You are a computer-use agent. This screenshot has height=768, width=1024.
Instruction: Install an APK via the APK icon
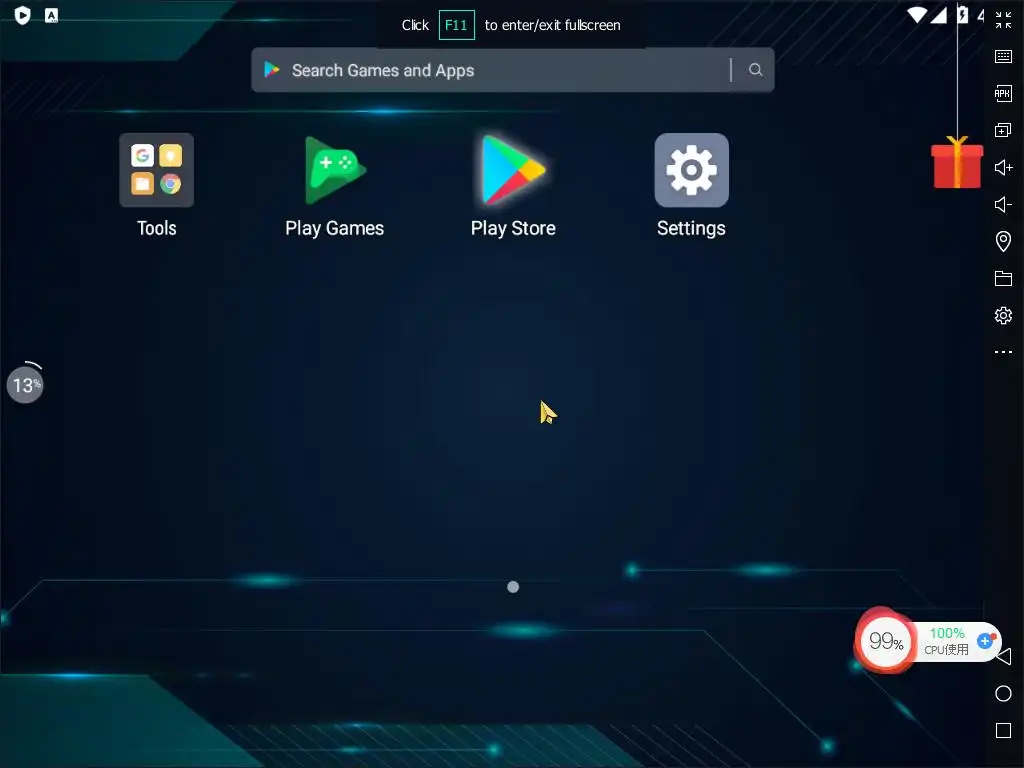click(x=1003, y=93)
